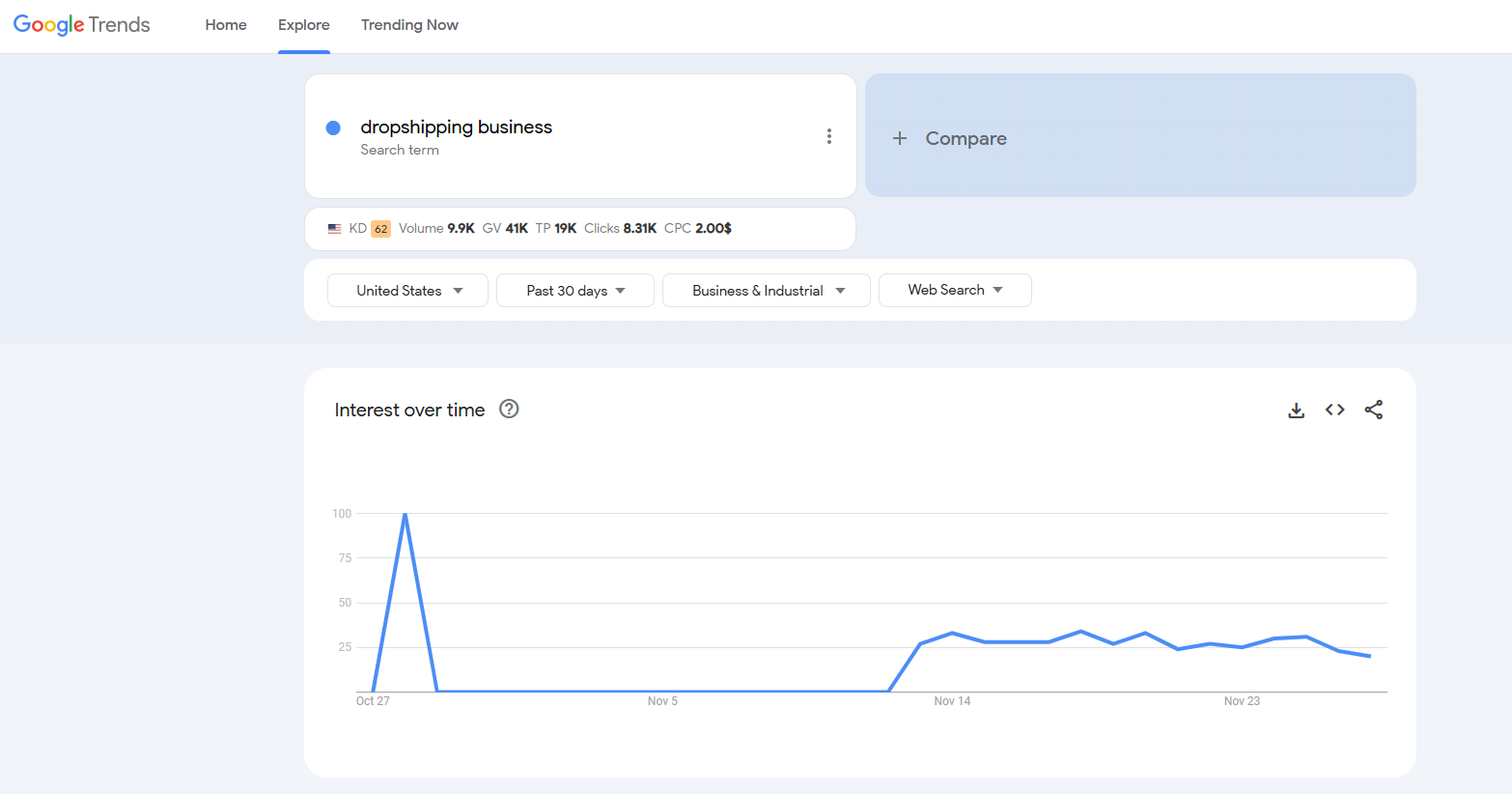This screenshot has width=1512, height=794.
Task: Click the plus icon in Compare
Action: (x=900, y=138)
